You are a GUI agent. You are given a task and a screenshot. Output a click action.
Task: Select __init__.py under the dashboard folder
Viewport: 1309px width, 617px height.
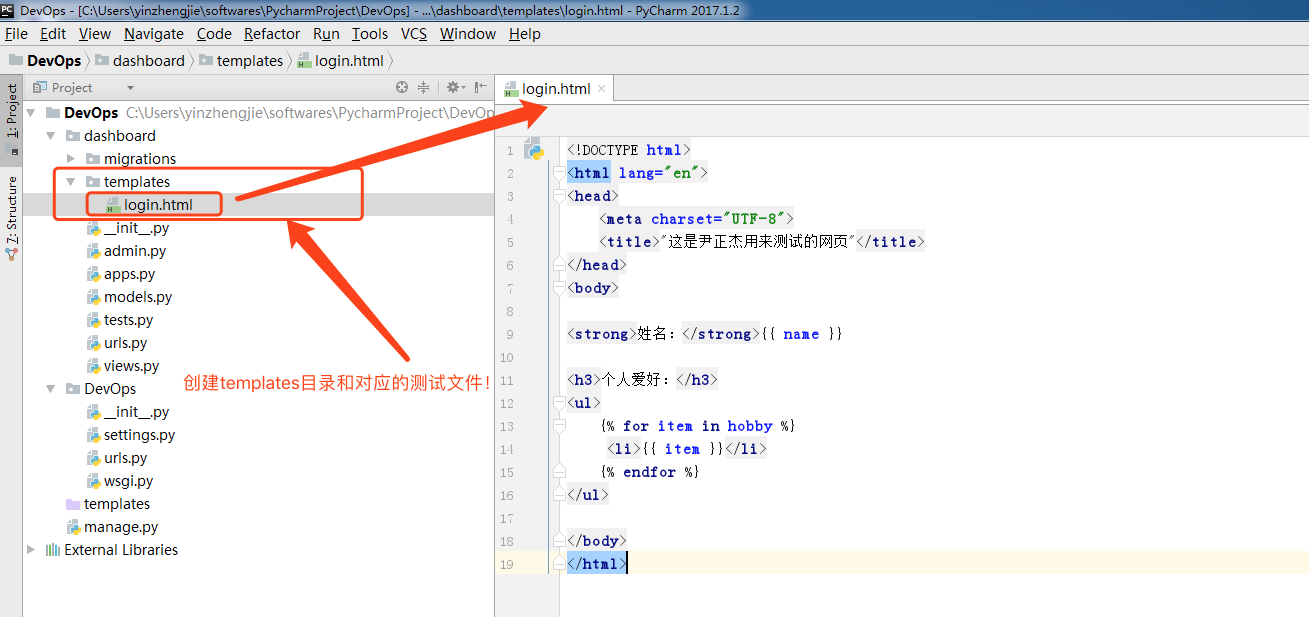tap(136, 228)
